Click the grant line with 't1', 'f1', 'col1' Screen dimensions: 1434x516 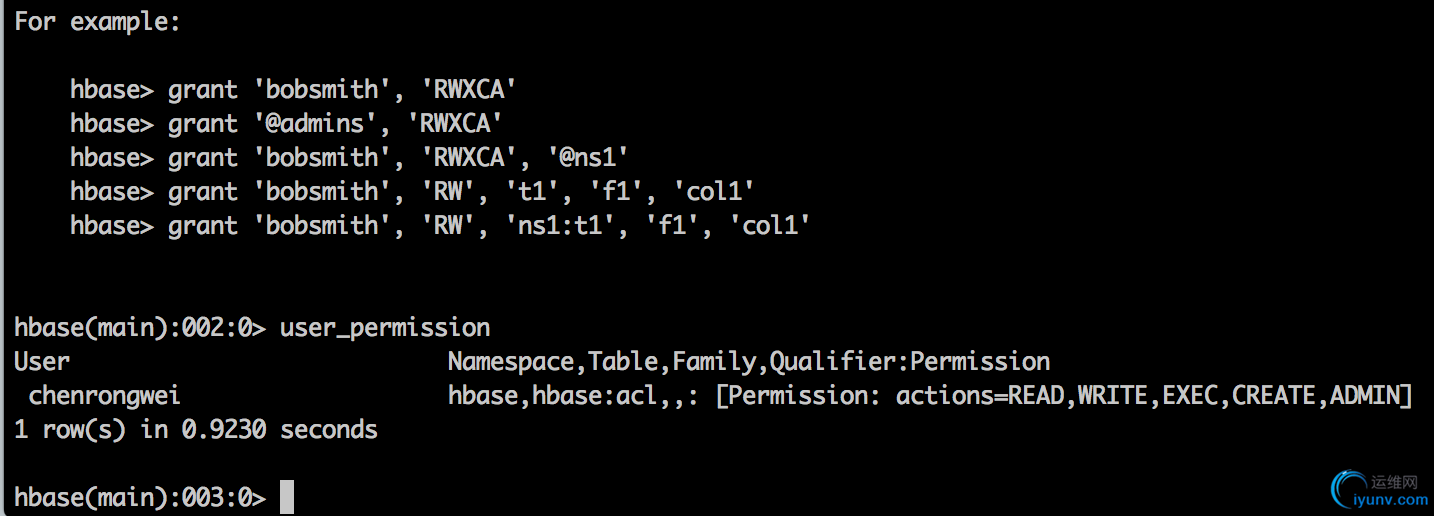412,192
